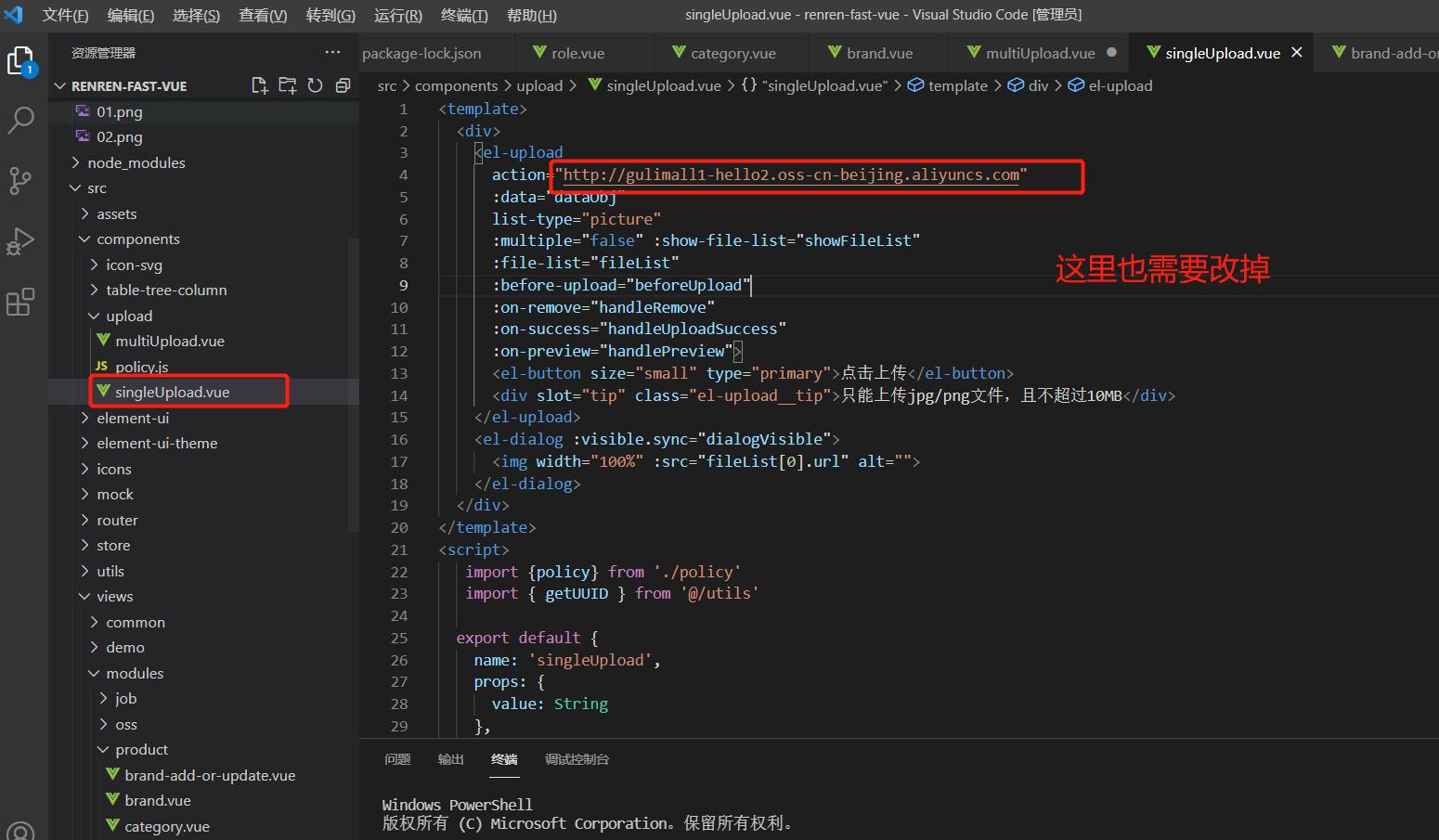Switch to the brand.vue editor tab

[x=878, y=53]
